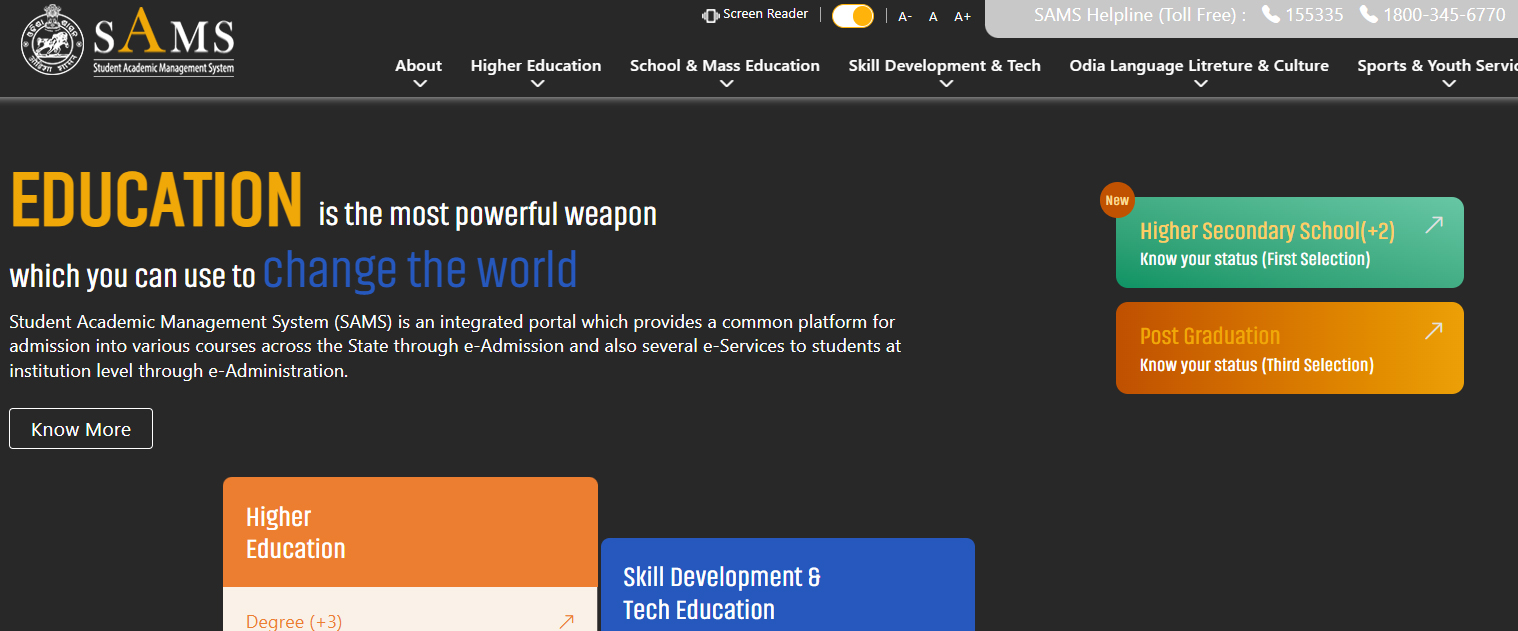Decrease font size with A- button
Viewport: 1518px width, 631px height.
click(x=905, y=17)
